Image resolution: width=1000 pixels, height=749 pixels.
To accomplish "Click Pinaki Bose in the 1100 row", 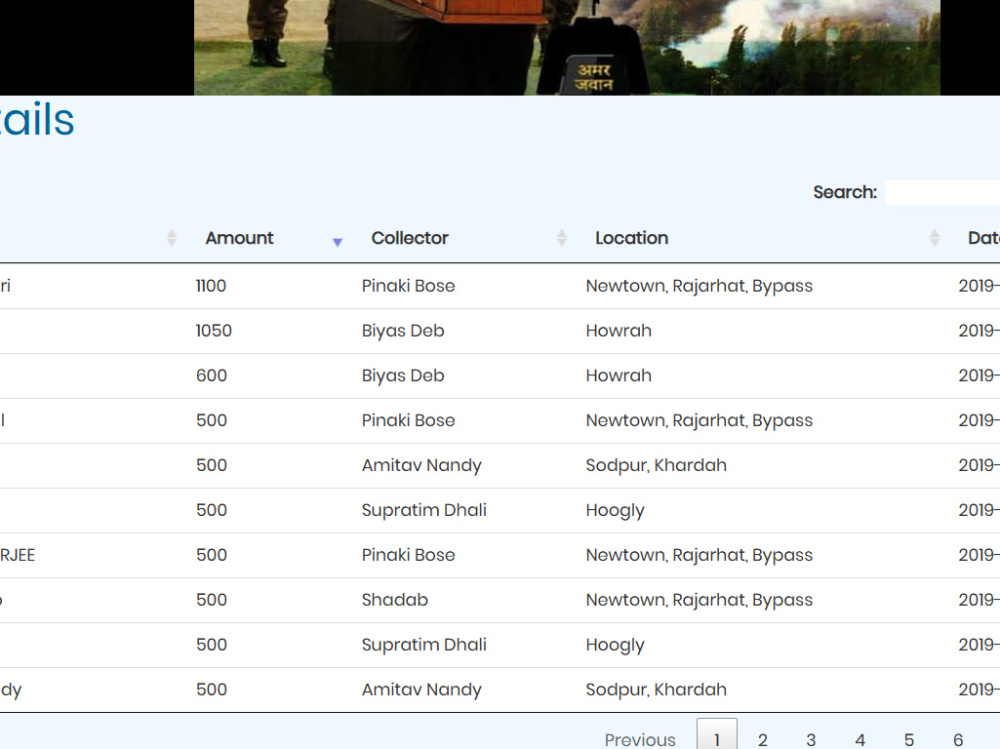I will coord(408,286).
